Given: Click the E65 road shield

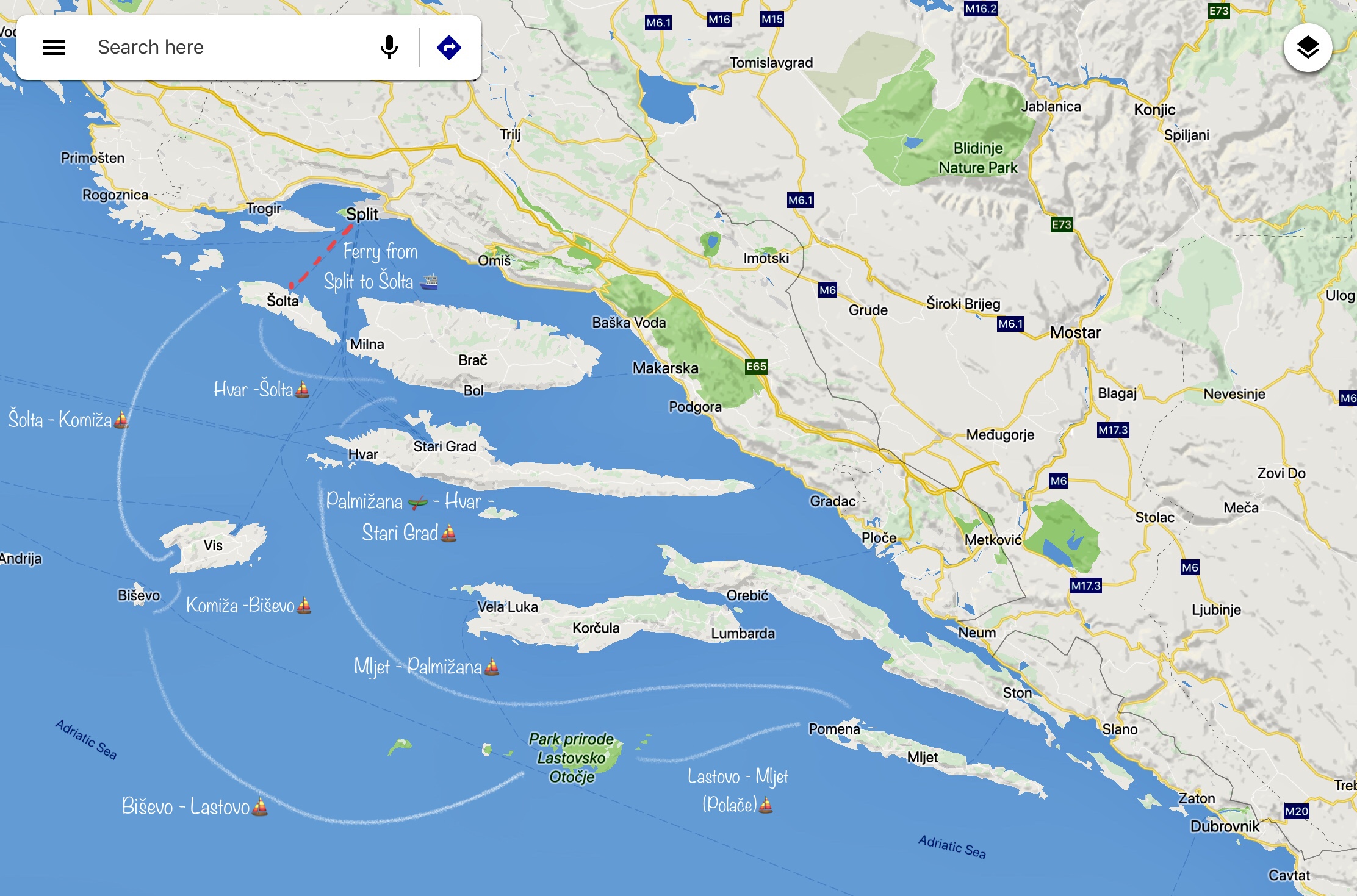Looking at the screenshot, I should tap(756, 367).
